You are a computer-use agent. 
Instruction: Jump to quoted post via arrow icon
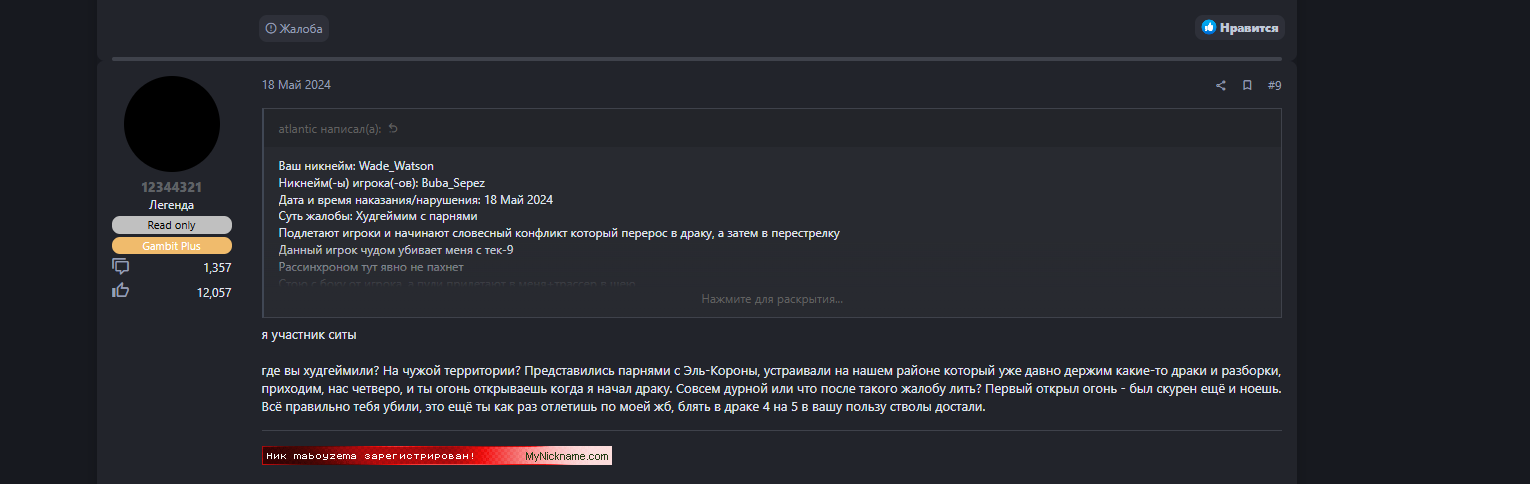[x=393, y=129]
